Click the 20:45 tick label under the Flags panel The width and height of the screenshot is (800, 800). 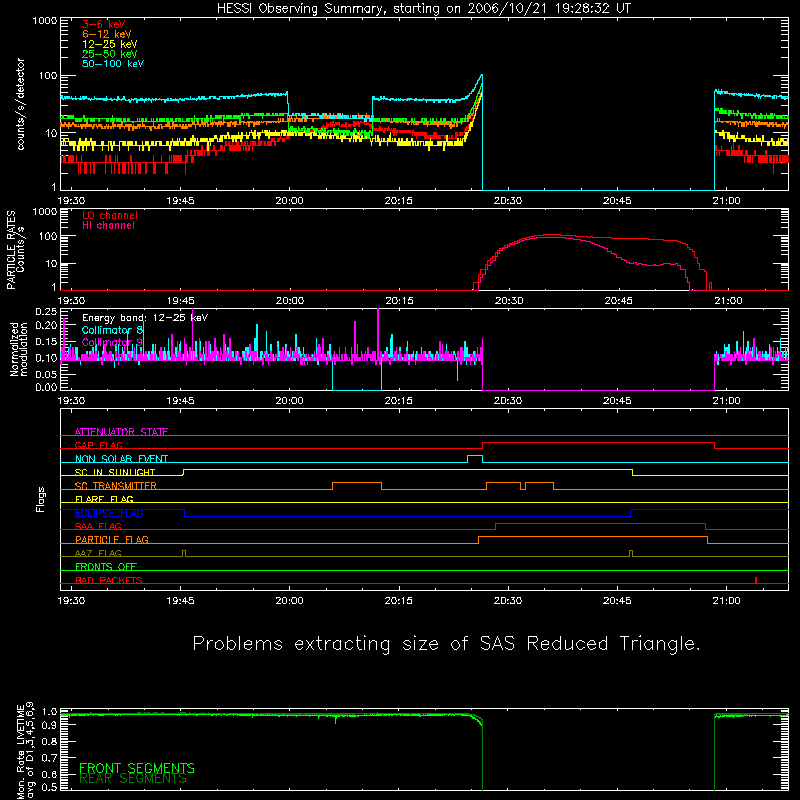[x=617, y=601]
